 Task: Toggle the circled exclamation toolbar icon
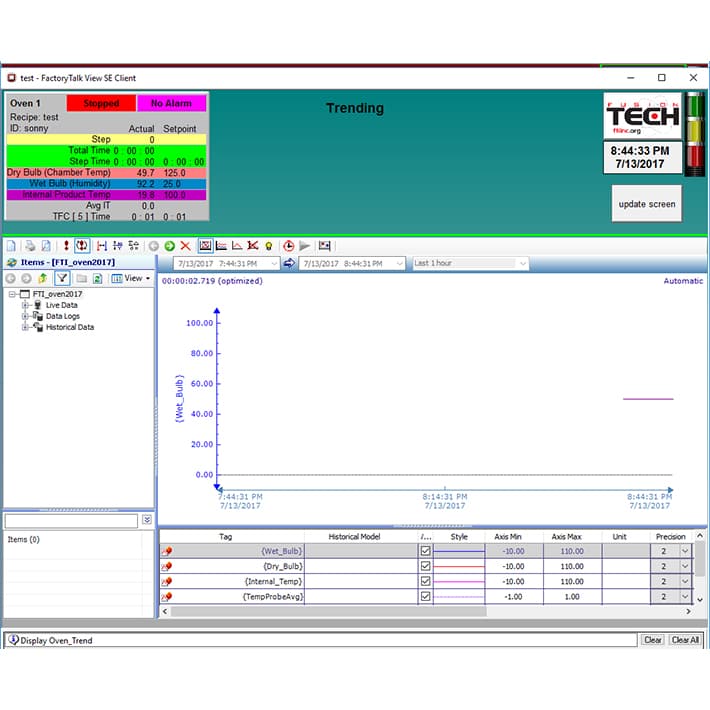click(x=82, y=246)
